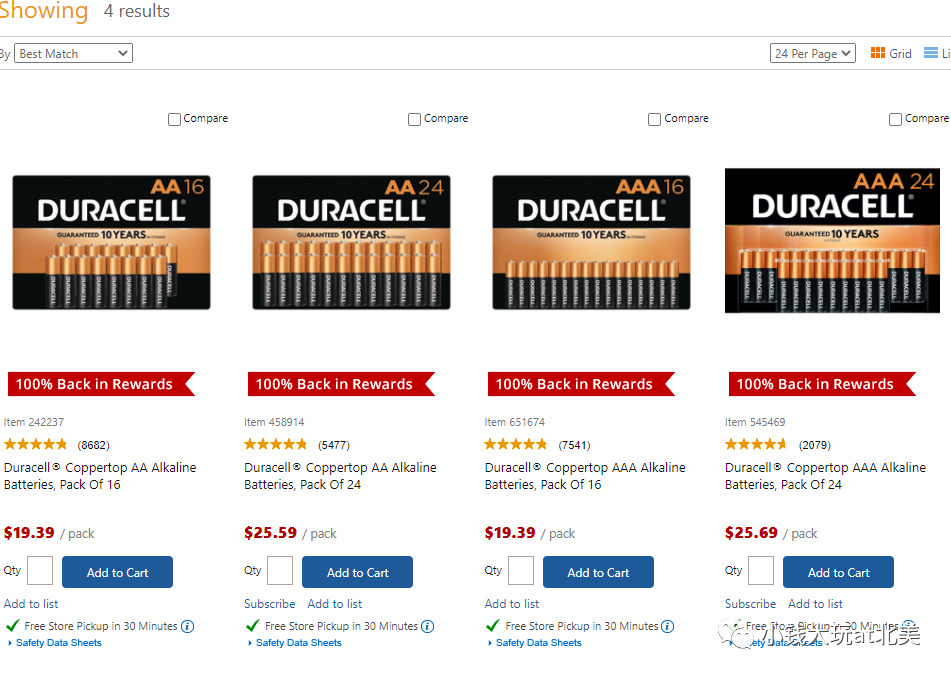The width and height of the screenshot is (951, 676).
Task: Open Coppertop AAA Pack Of 24 title
Action: click(825, 476)
